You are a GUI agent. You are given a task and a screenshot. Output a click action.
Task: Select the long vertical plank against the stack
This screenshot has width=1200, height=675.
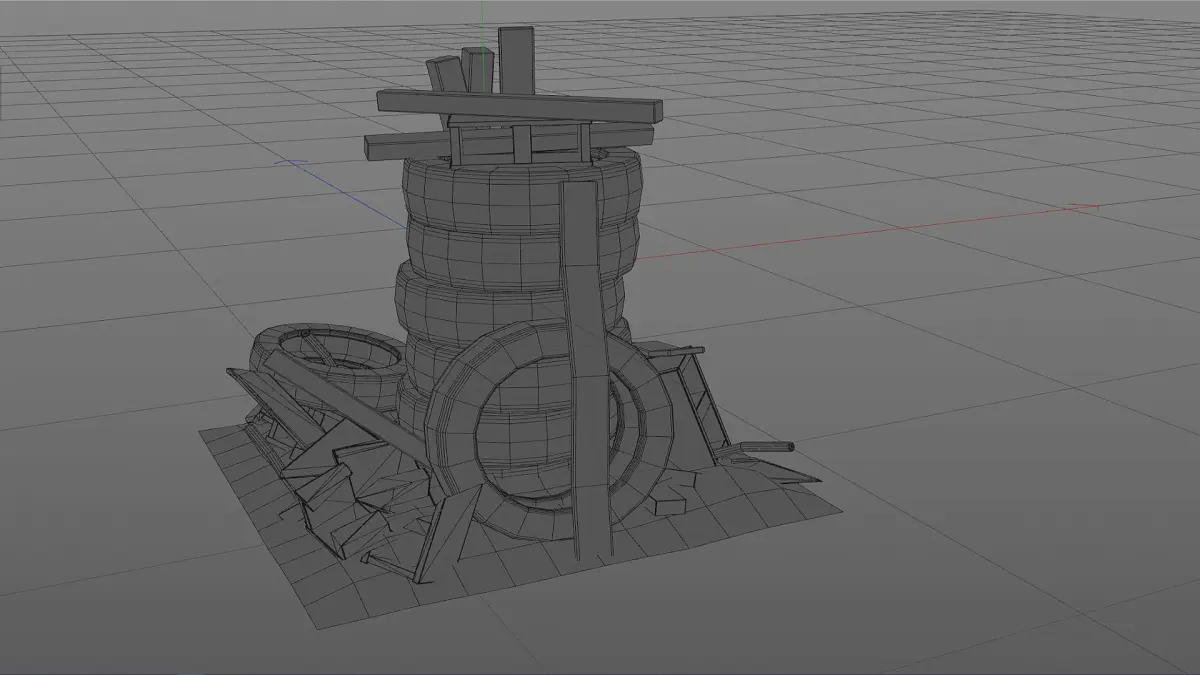[x=587, y=370]
